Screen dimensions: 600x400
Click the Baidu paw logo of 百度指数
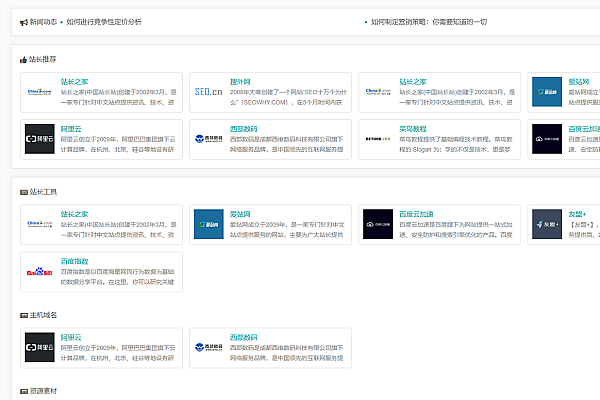tap(40, 272)
